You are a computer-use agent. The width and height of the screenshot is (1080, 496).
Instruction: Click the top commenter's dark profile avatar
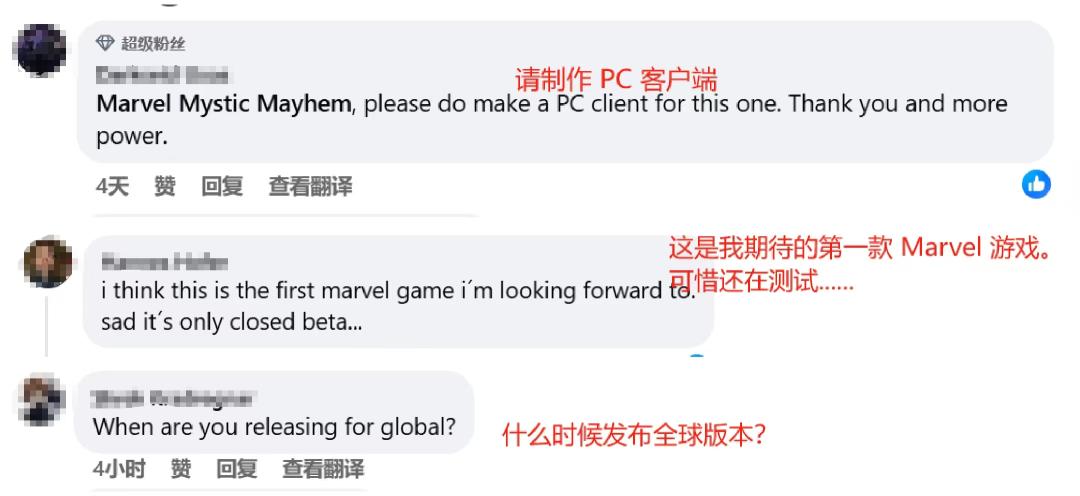click(x=41, y=50)
